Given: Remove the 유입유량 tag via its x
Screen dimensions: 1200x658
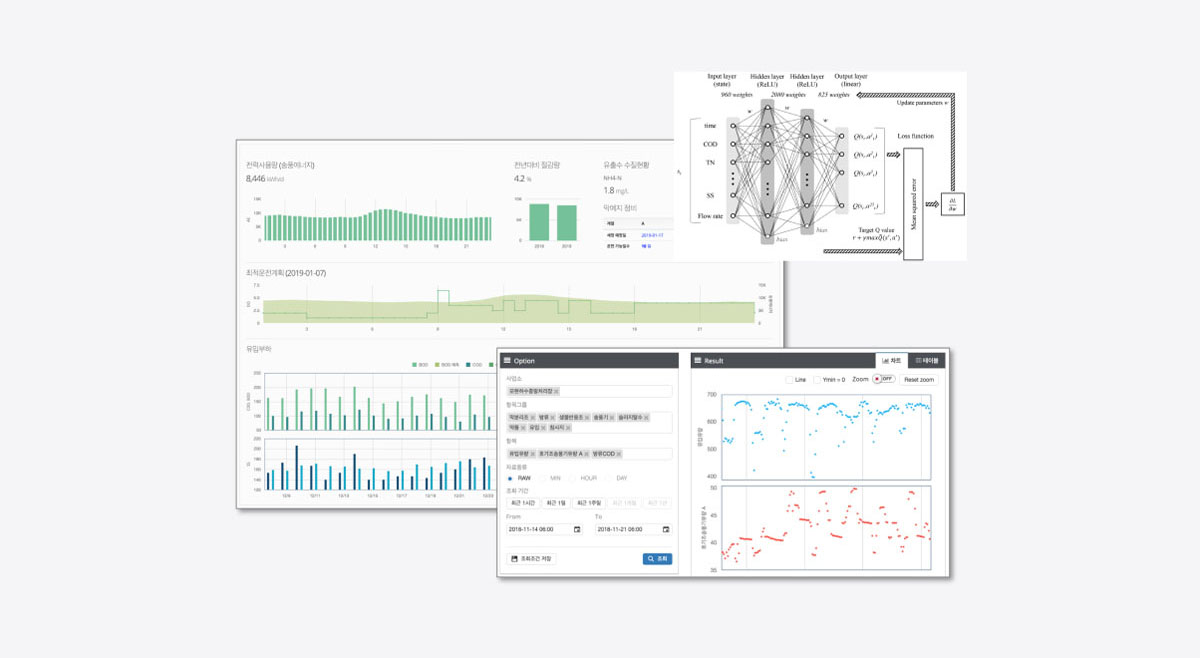Looking at the screenshot, I should pos(533,454).
